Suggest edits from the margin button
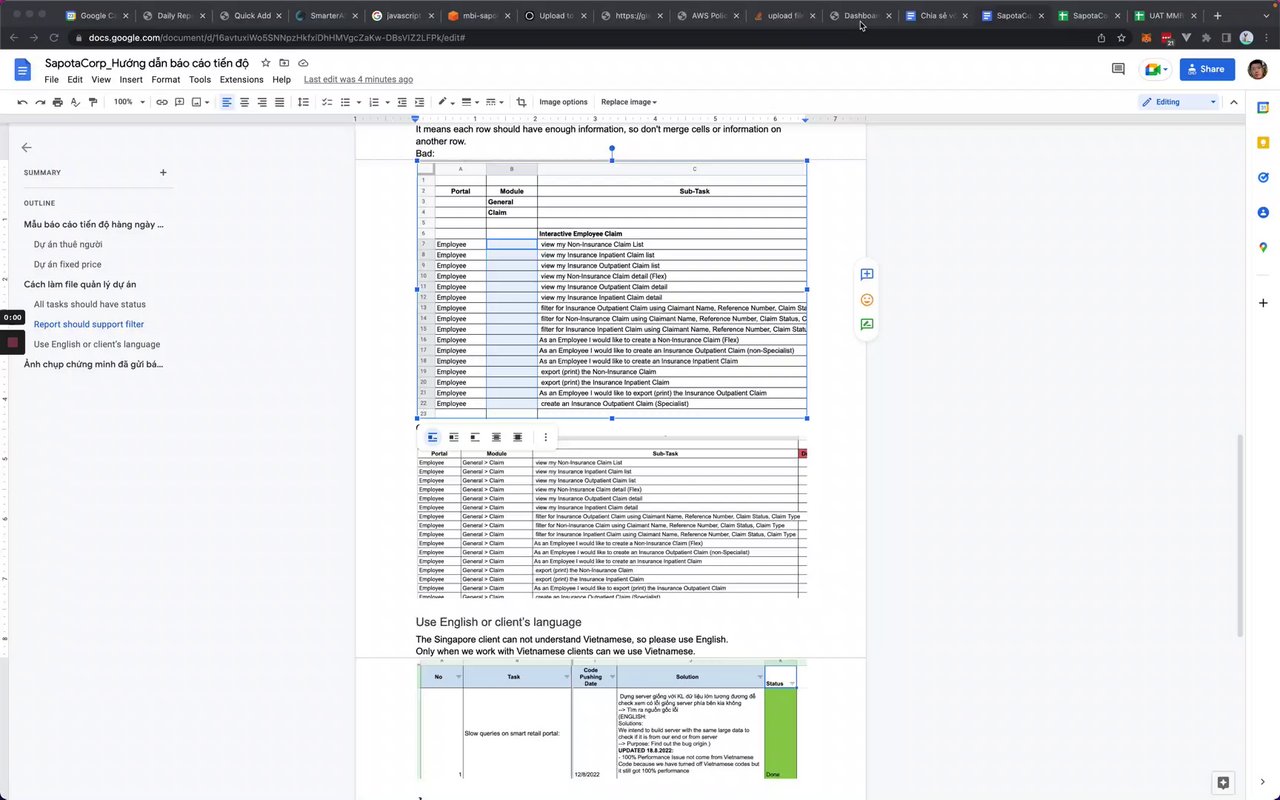This screenshot has width=1280, height=800. coord(867,324)
